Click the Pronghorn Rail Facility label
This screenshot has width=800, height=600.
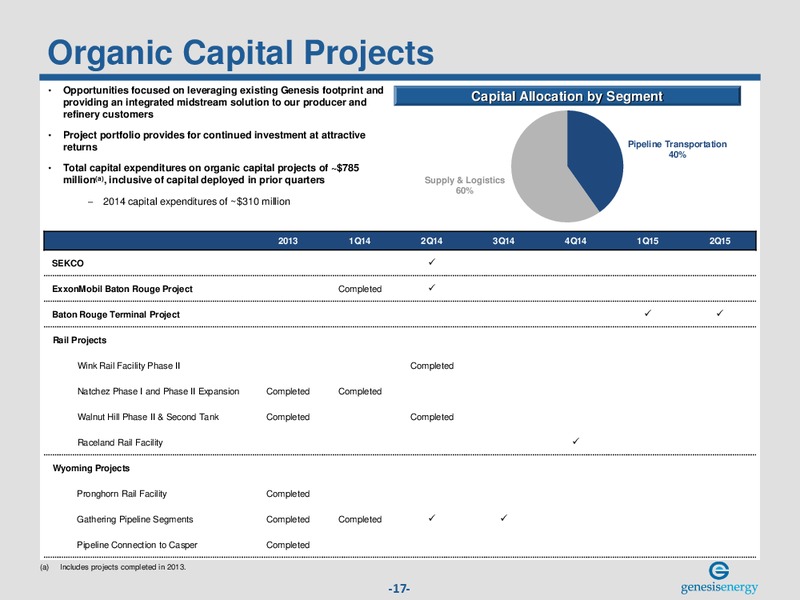tap(121, 493)
